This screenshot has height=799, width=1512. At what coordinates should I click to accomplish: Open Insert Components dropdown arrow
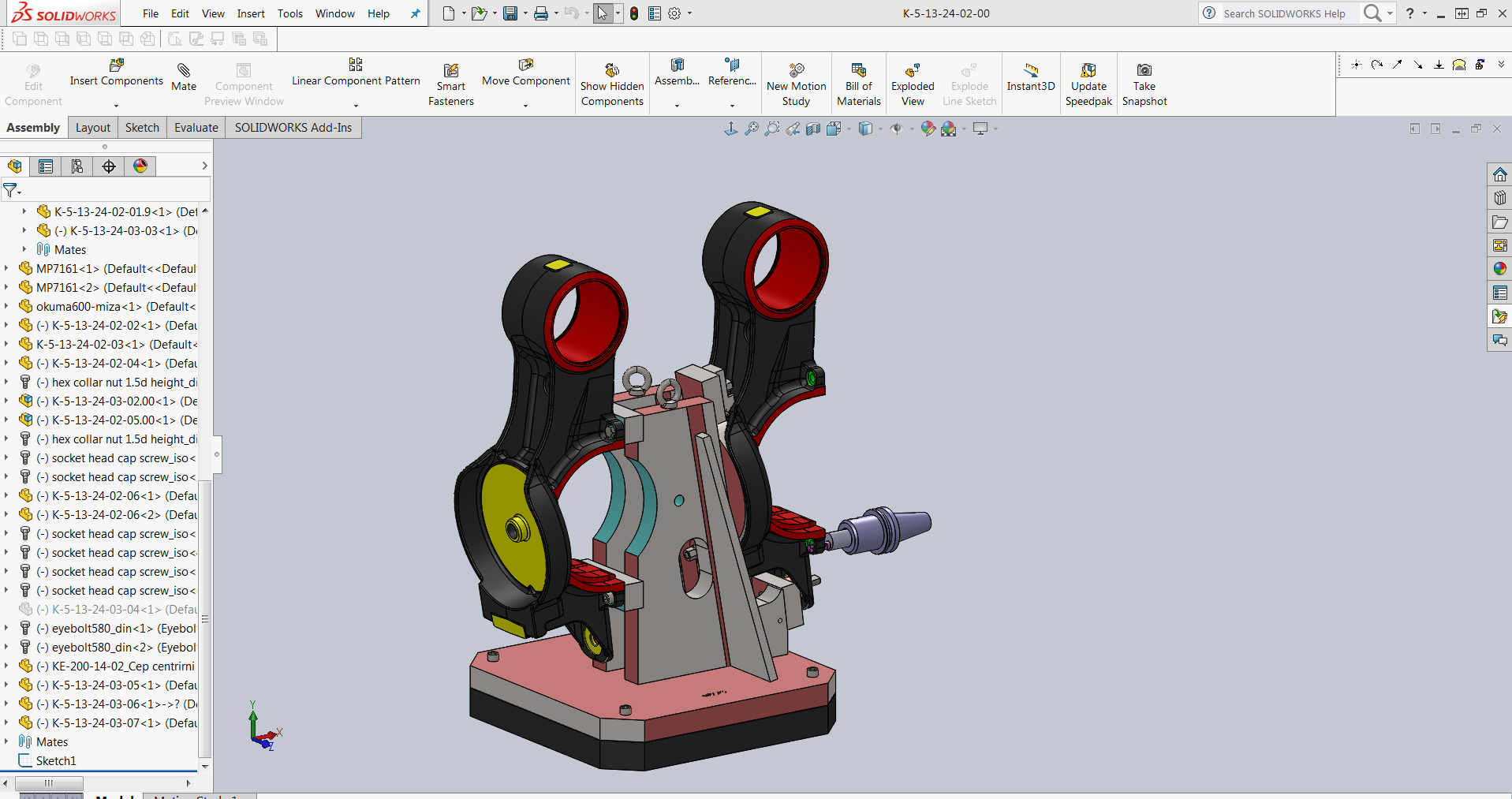tap(116, 105)
